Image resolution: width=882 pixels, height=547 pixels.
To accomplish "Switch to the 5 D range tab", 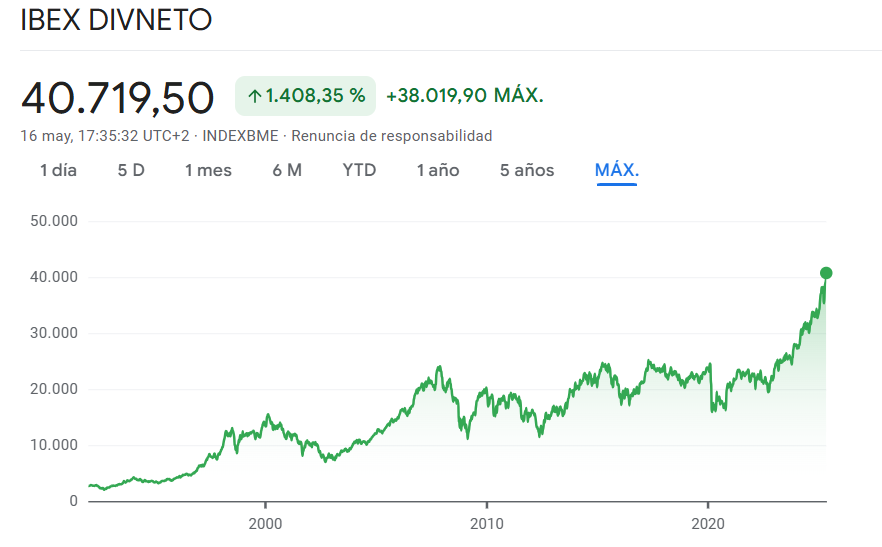I will point(131,170).
